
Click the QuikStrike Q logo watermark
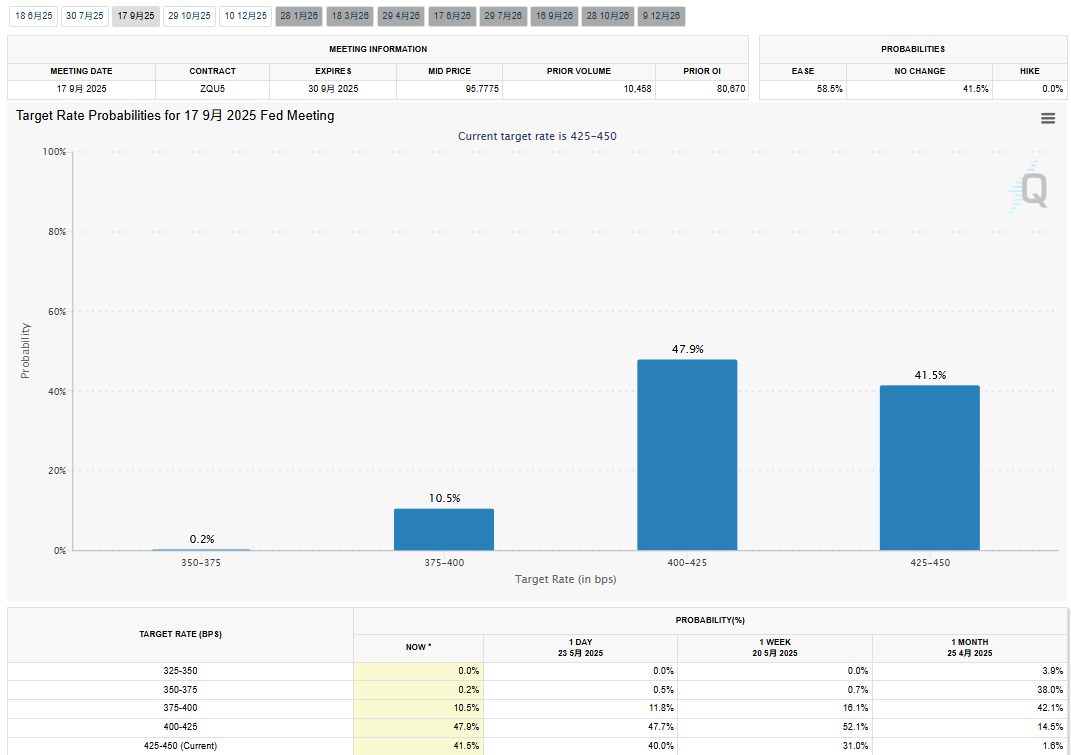[x=1029, y=189]
